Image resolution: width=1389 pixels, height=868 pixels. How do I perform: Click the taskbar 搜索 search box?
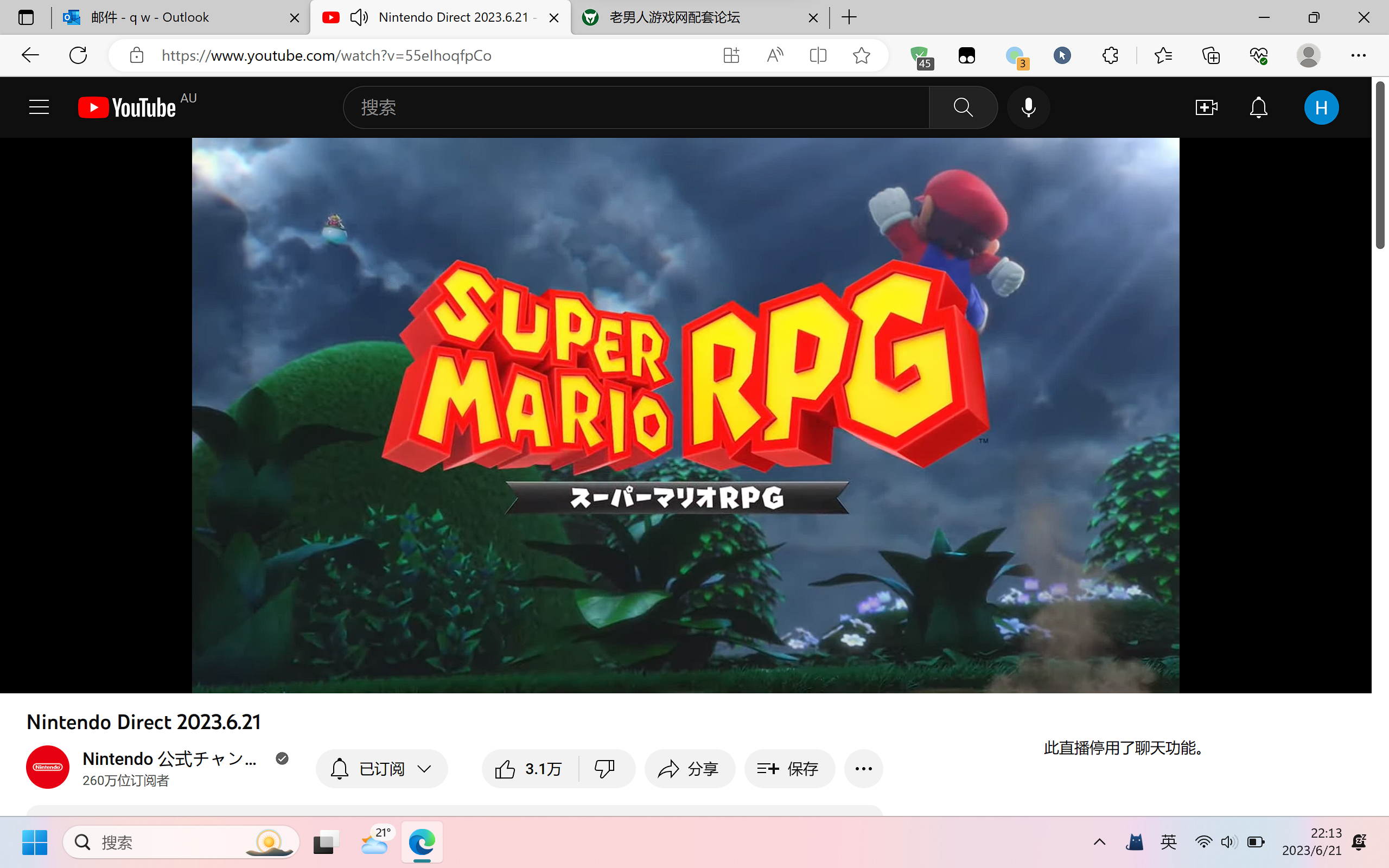[181, 842]
